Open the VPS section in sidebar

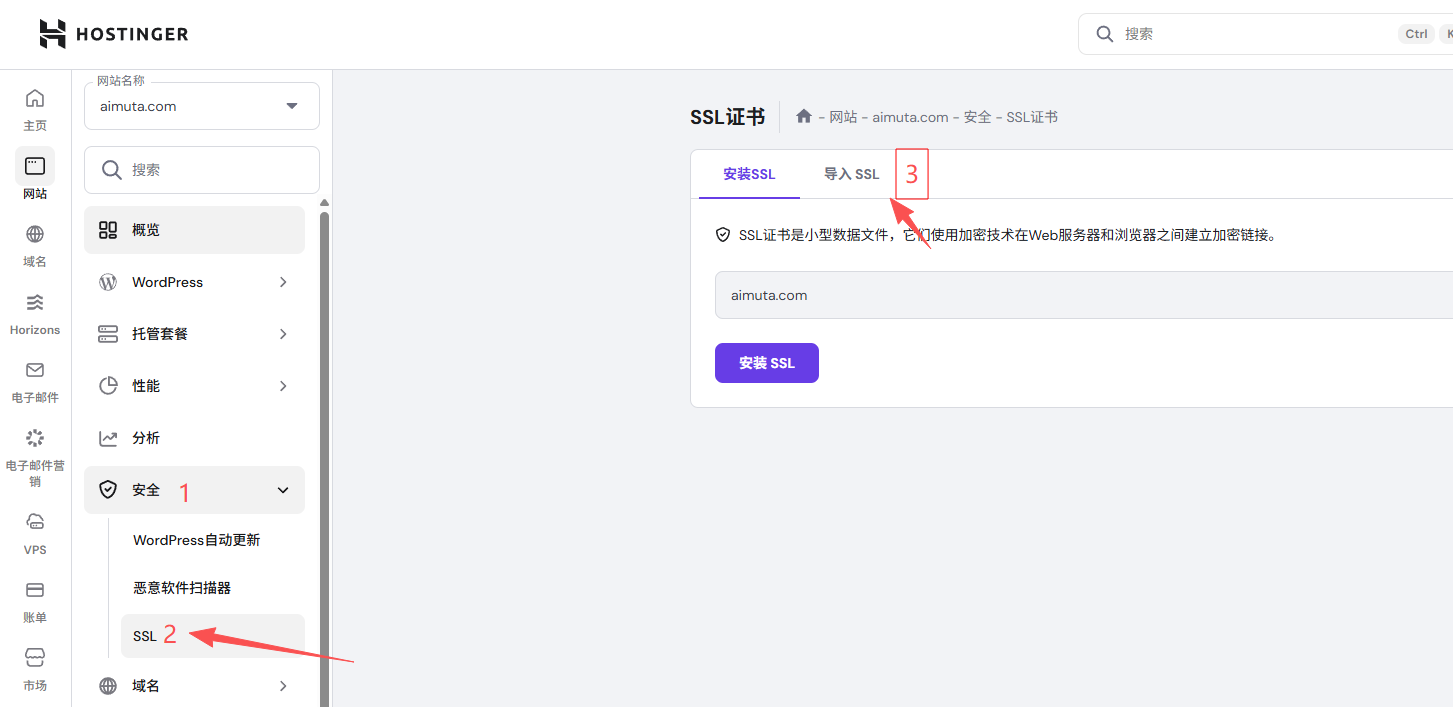click(35, 530)
